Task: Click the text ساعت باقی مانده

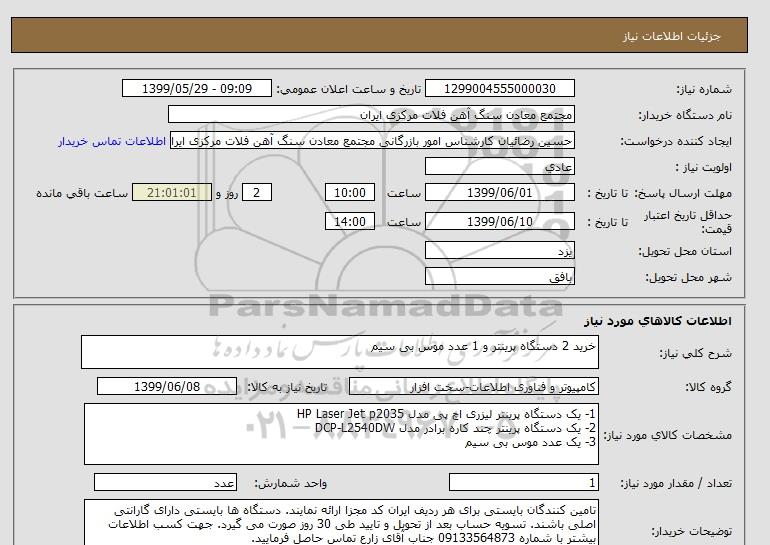Action: [x=82, y=193]
